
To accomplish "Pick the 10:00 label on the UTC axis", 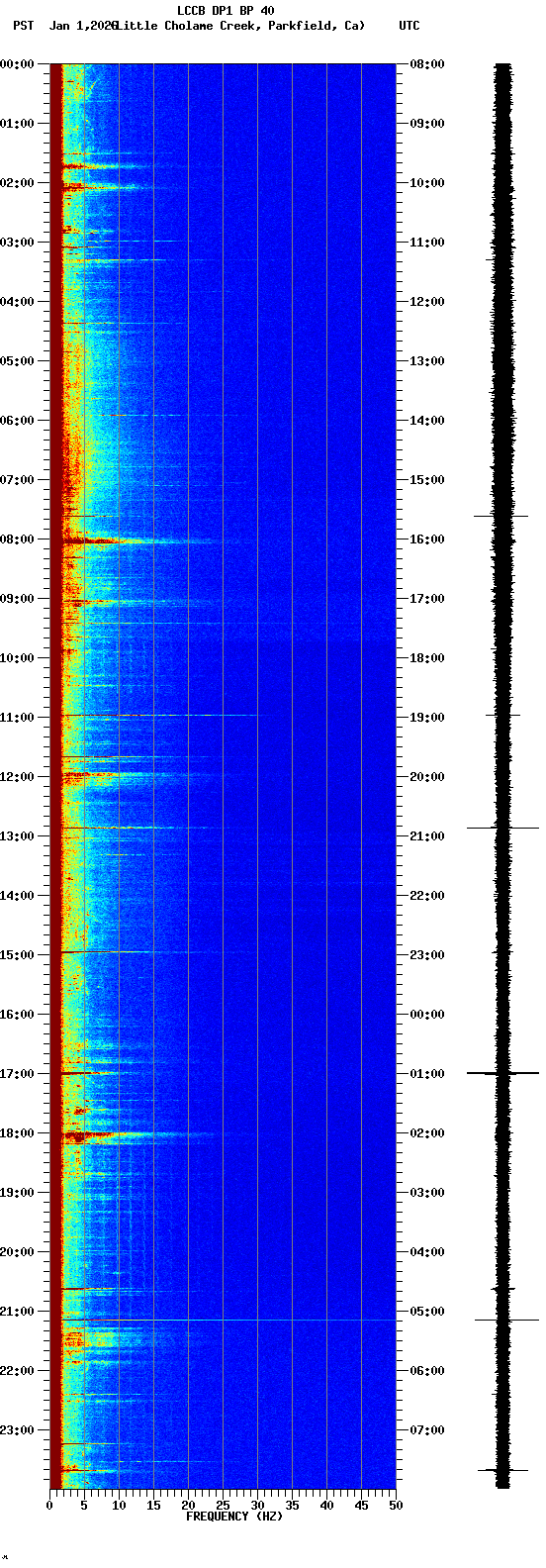I will pyautogui.click(x=427, y=183).
